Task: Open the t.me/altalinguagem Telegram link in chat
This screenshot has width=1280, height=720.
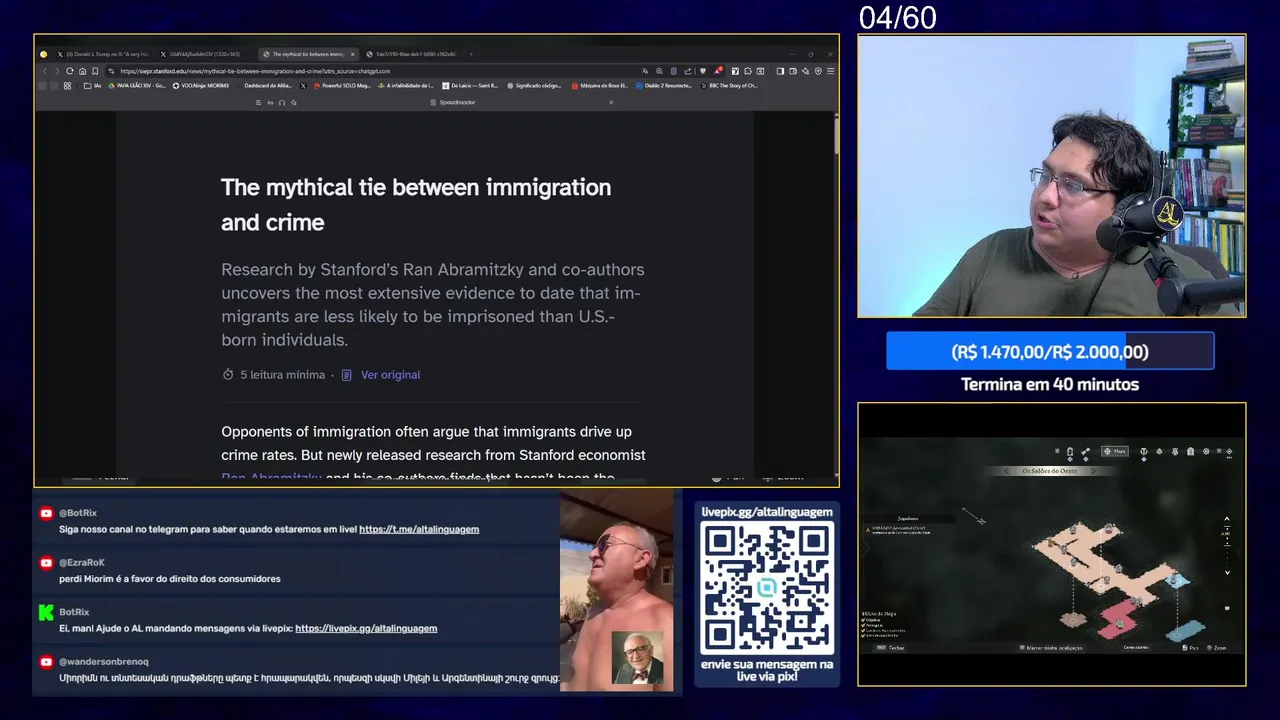Action: click(419, 529)
